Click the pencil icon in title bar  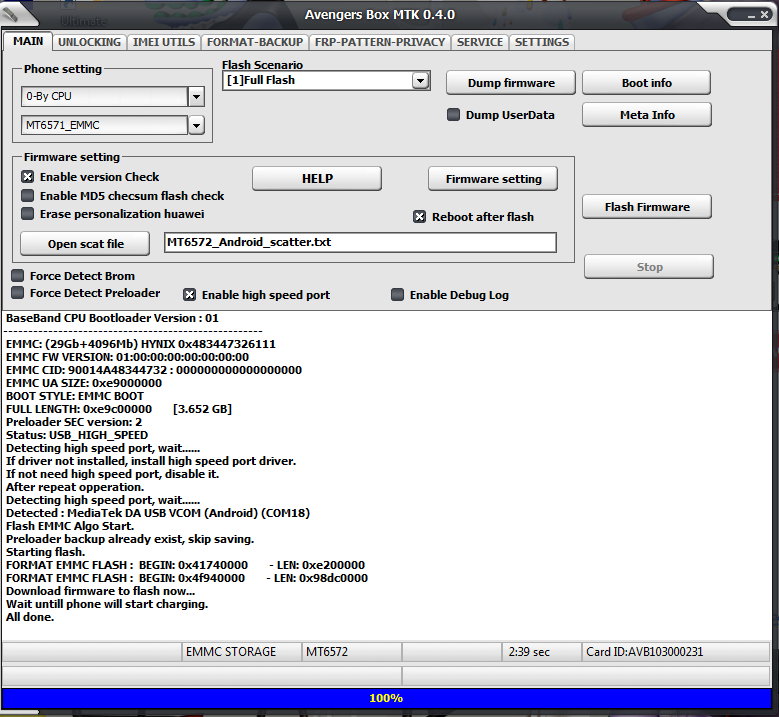[11, 14]
